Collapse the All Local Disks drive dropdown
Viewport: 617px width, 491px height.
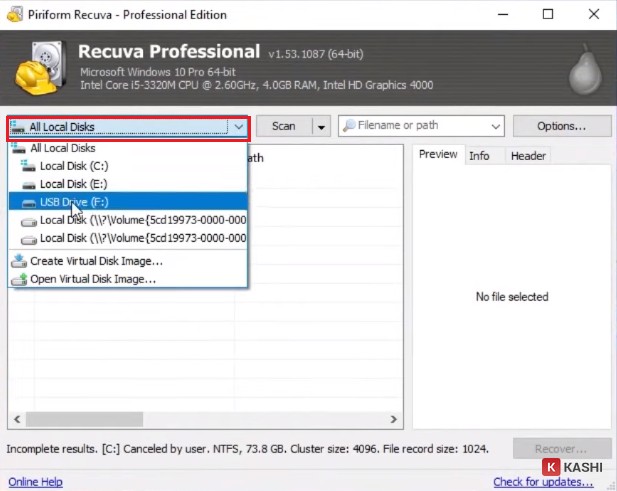click(x=238, y=127)
